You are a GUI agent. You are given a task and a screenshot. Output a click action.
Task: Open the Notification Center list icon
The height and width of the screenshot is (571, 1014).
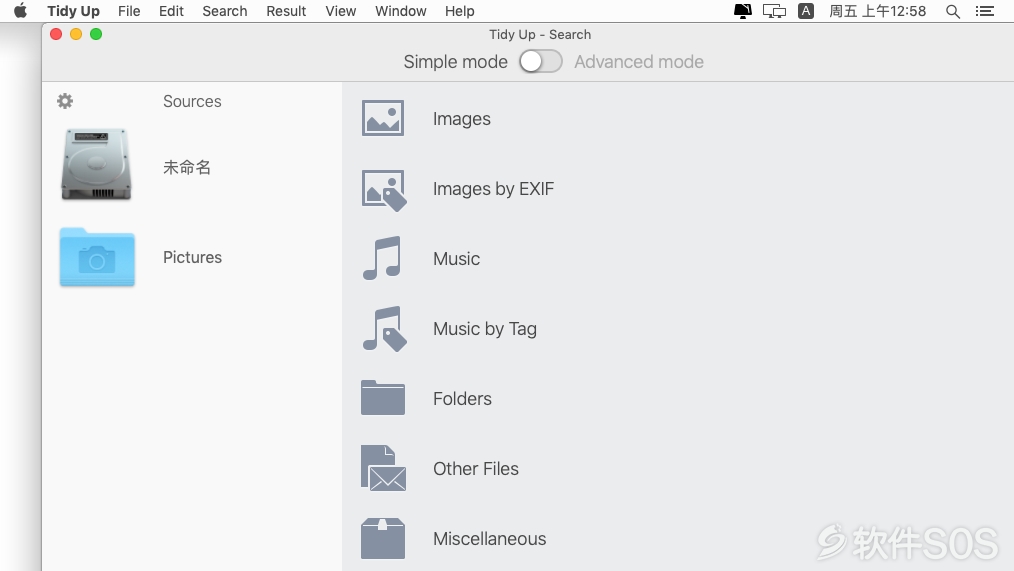[x=985, y=11]
